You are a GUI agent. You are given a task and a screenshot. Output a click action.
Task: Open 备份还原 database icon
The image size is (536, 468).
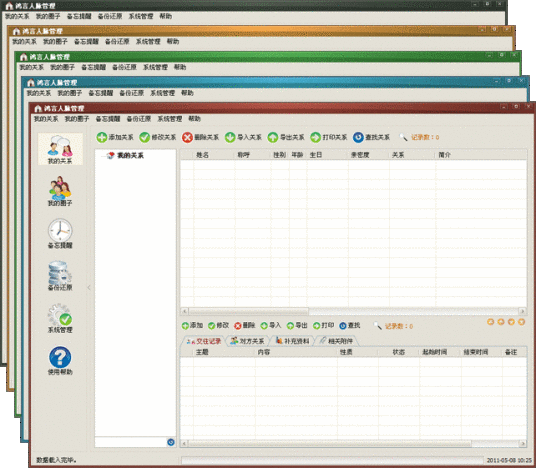[60, 276]
